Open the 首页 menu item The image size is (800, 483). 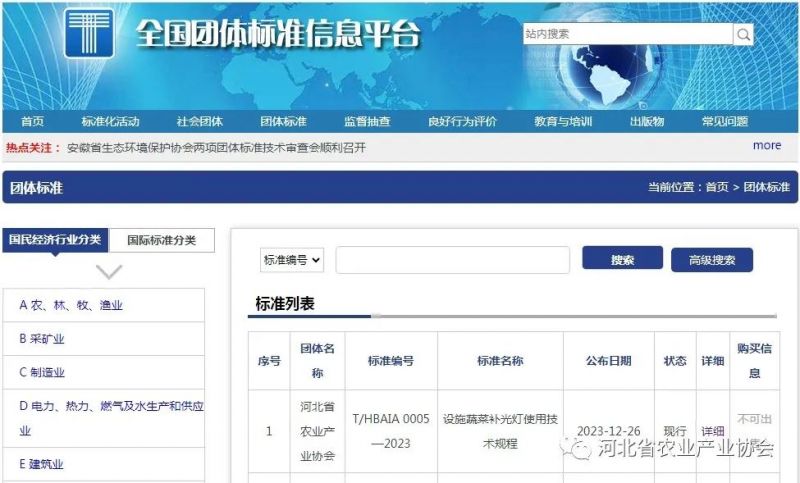(x=32, y=121)
